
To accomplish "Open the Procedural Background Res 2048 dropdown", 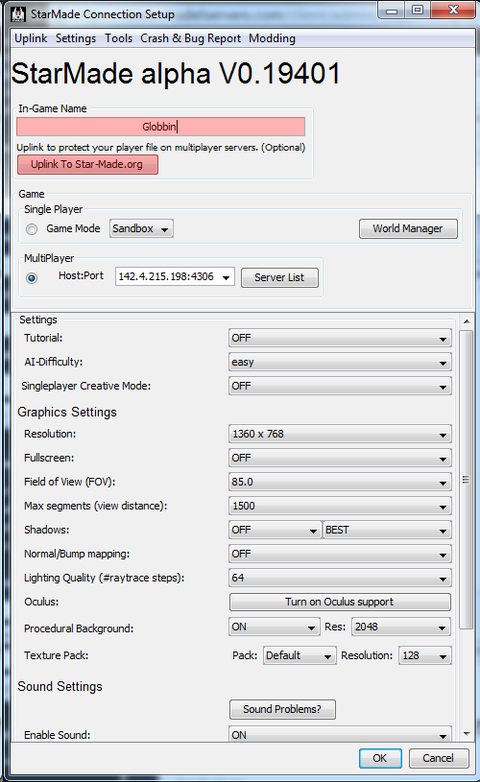I will point(401,627).
